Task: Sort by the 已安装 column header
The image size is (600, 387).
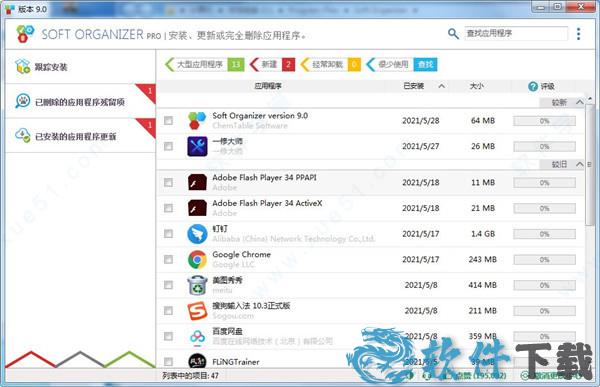Action: pos(414,86)
